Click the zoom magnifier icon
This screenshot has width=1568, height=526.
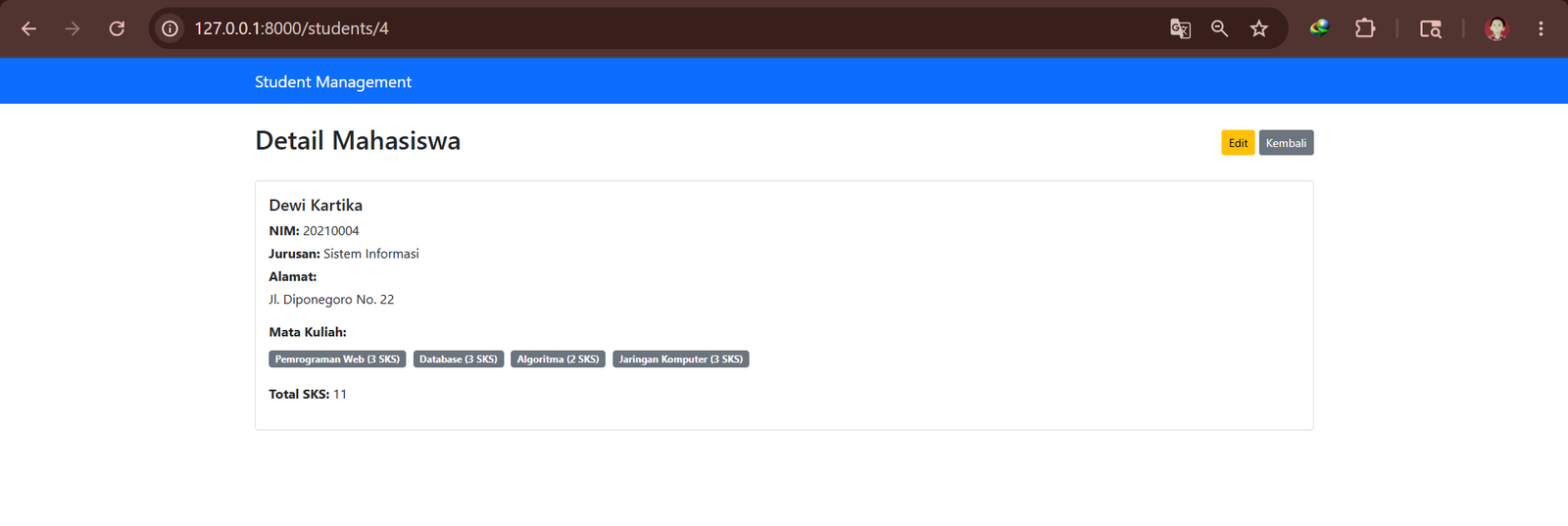point(1219,28)
